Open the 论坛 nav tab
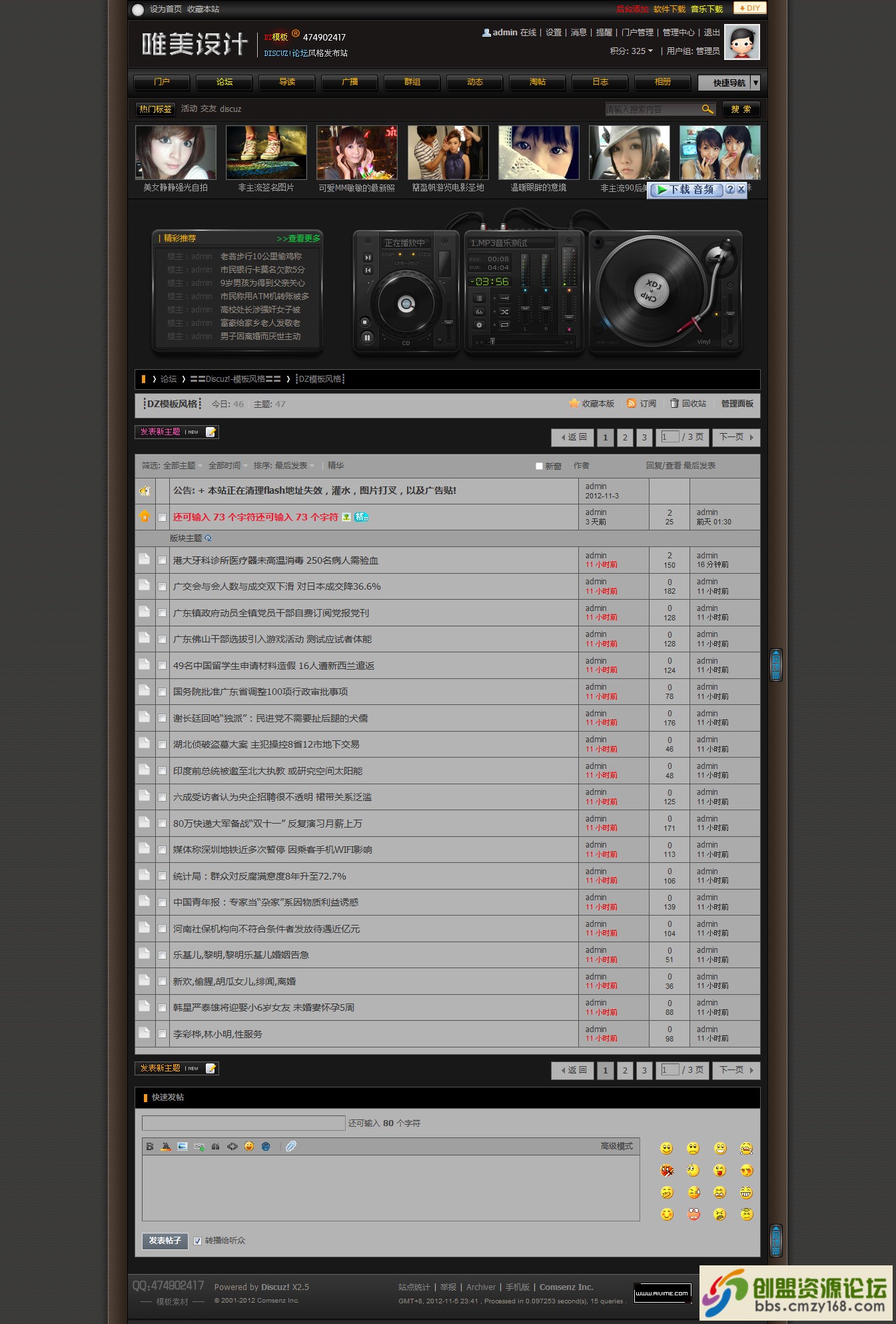The width and height of the screenshot is (896, 1324). [224, 82]
